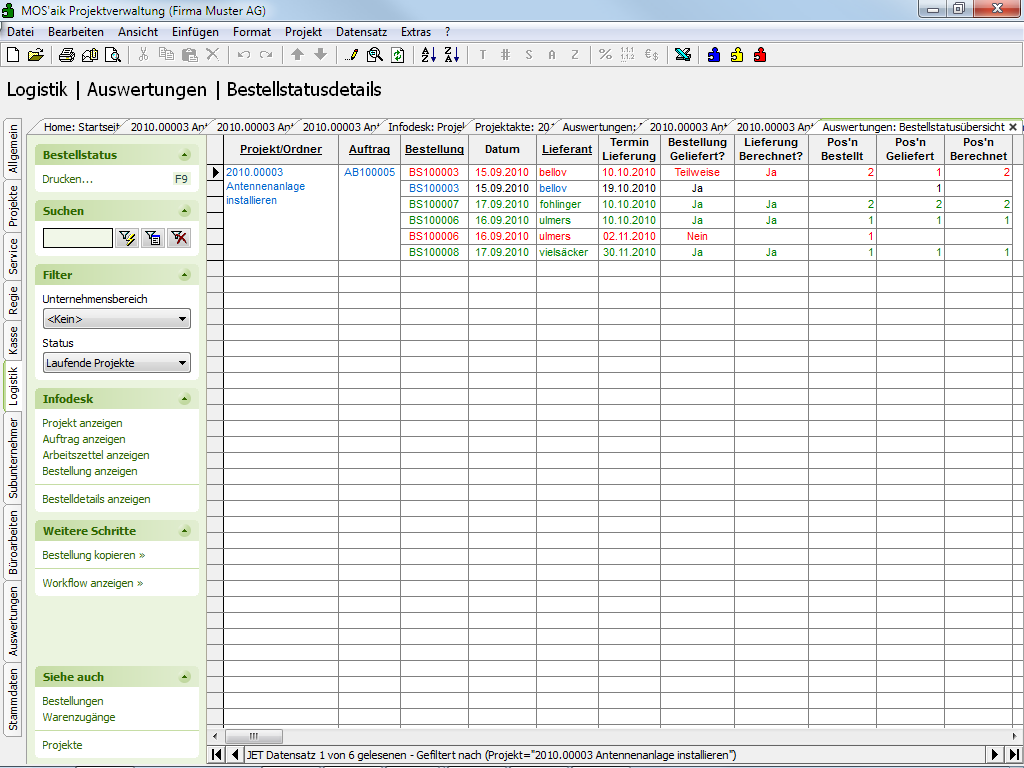
Task: Move to previous record with up arrow
Action: [298, 56]
